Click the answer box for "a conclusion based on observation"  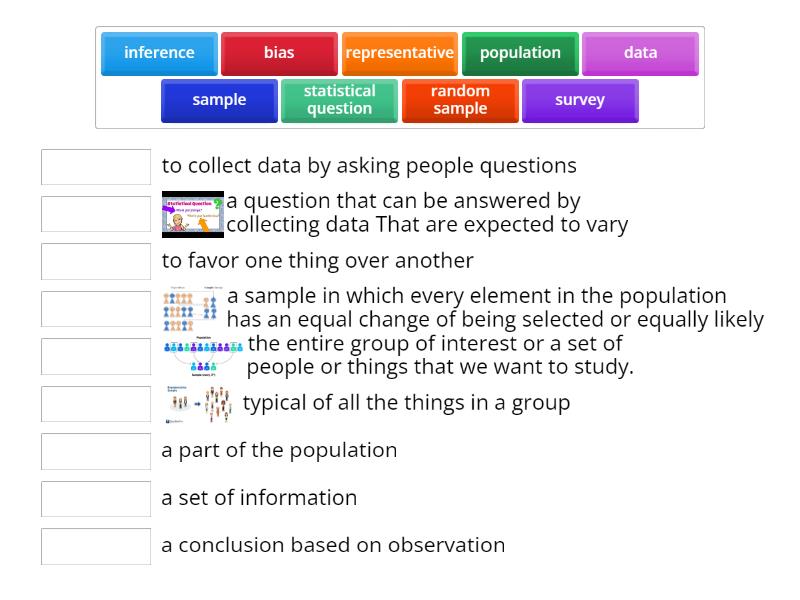pos(94,546)
